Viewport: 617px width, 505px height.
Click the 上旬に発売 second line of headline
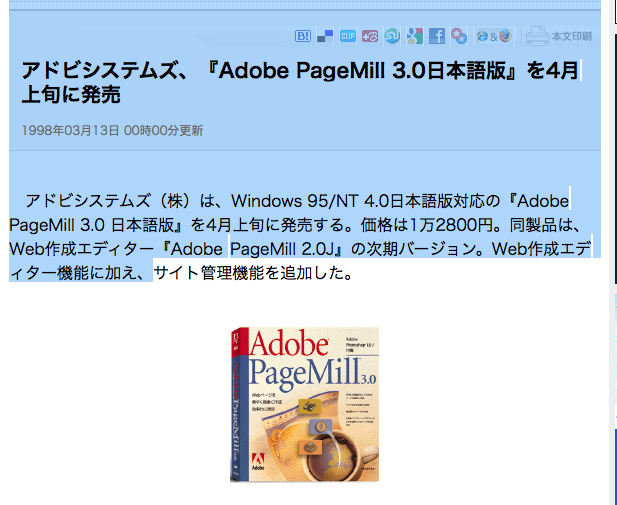coord(71,96)
